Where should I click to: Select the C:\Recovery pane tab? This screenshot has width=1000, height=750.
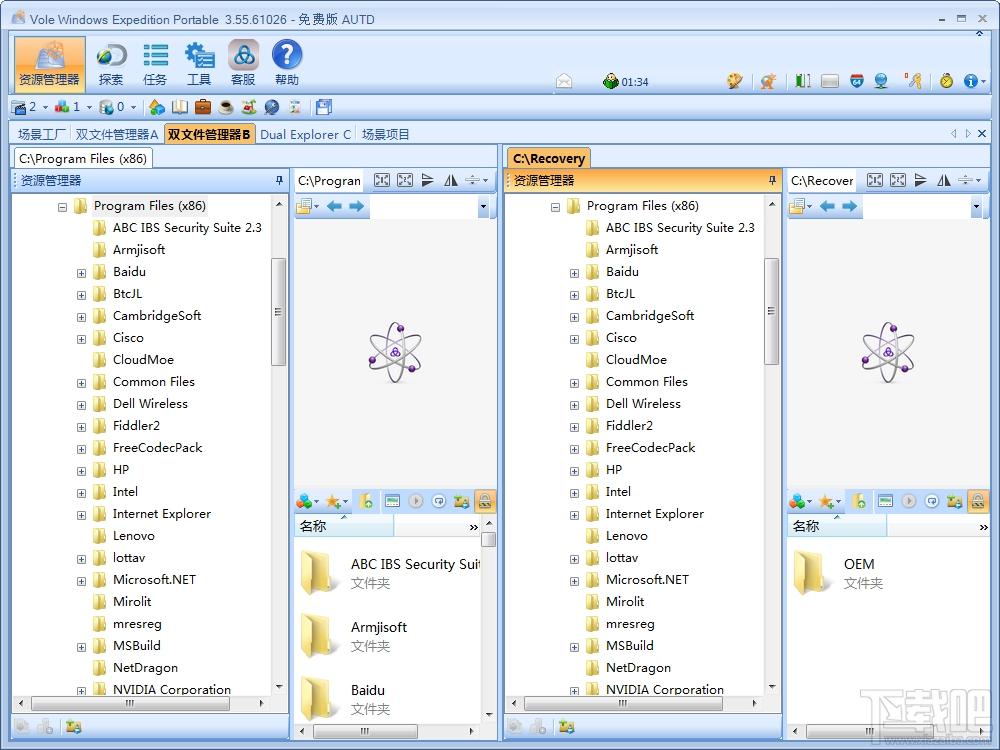coord(549,158)
